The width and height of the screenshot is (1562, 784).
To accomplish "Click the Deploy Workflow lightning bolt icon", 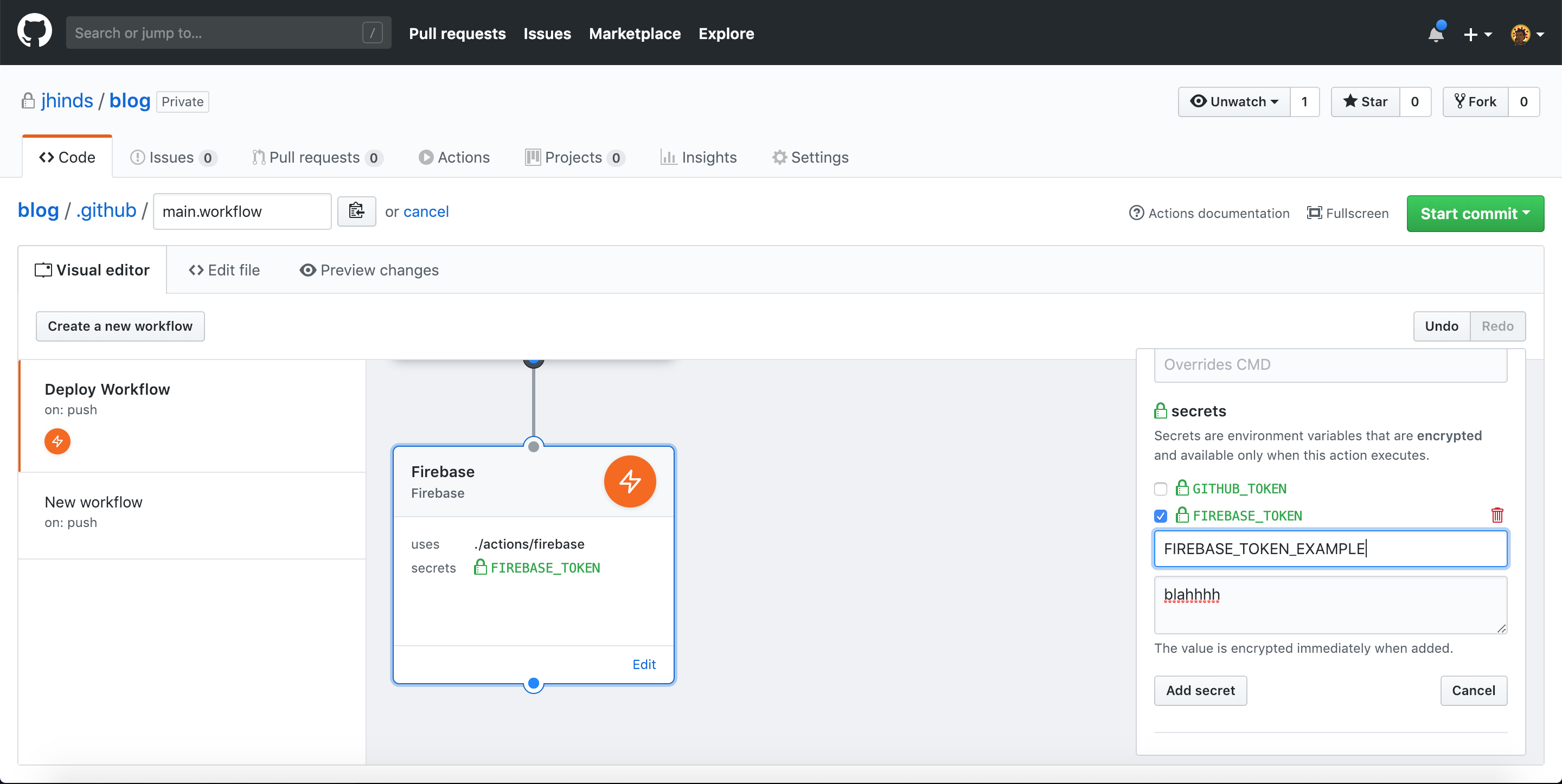I will point(57,441).
